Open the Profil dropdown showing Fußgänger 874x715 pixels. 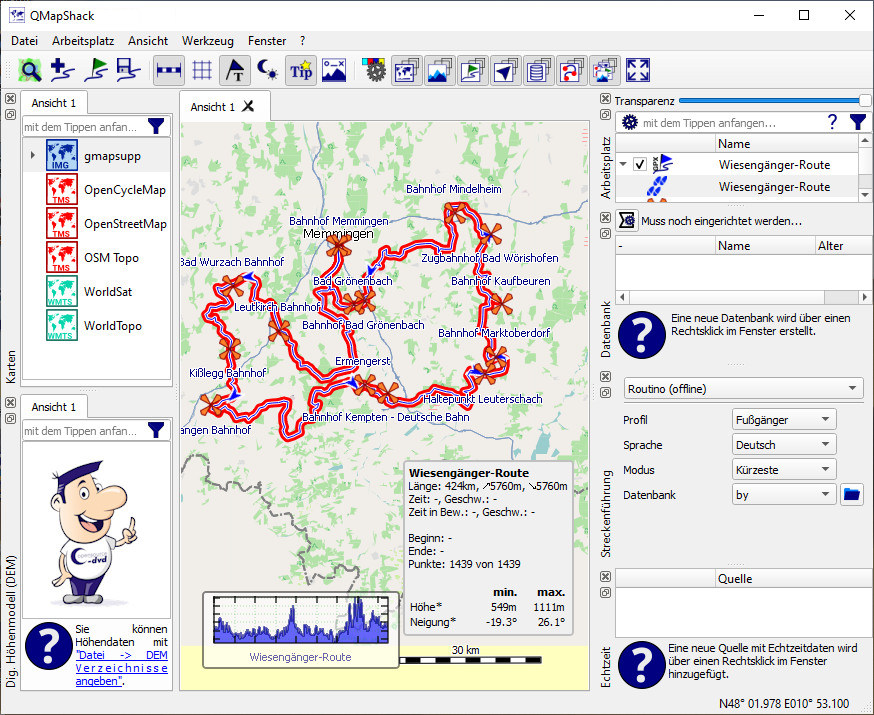[x=783, y=420]
